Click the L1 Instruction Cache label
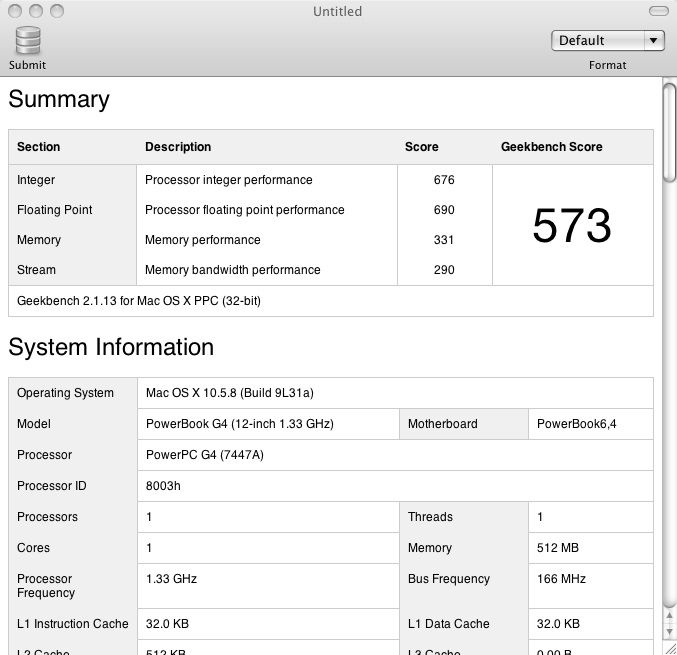This screenshot has height=655, width=677. [x=73, y=624]
